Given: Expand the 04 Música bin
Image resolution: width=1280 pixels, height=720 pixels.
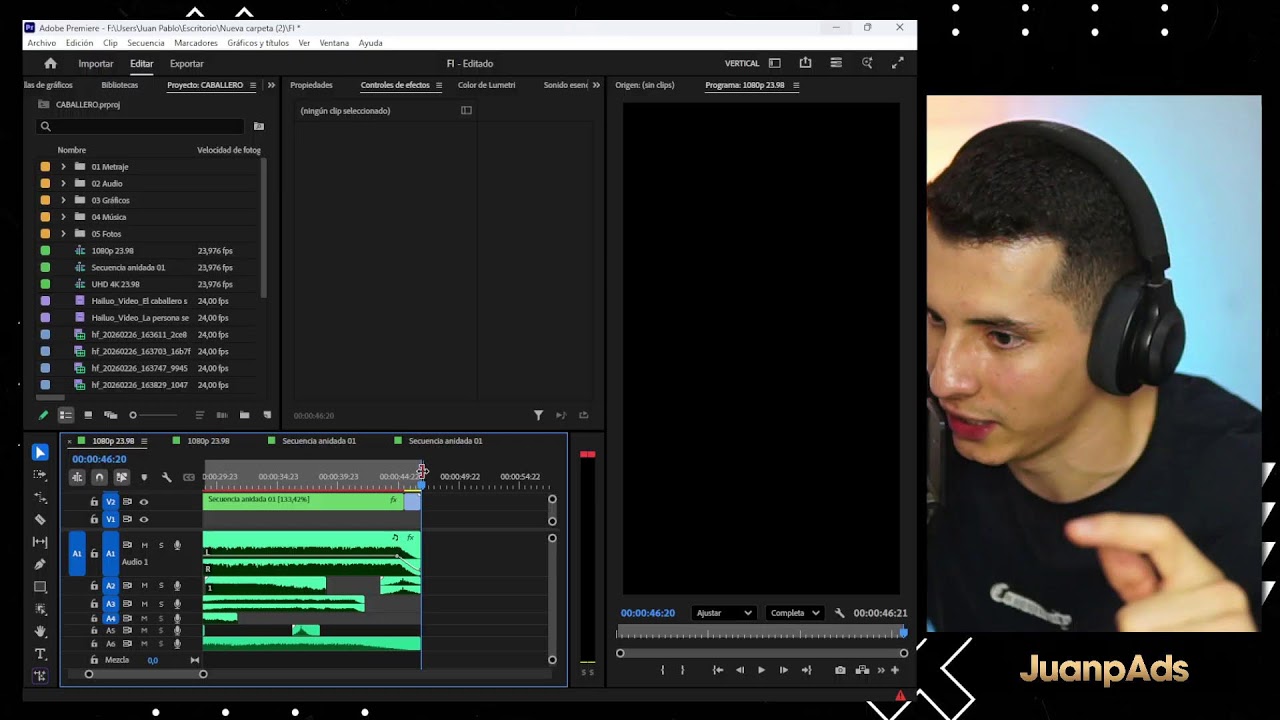Looking at the screenshot, I should point(63,217).
